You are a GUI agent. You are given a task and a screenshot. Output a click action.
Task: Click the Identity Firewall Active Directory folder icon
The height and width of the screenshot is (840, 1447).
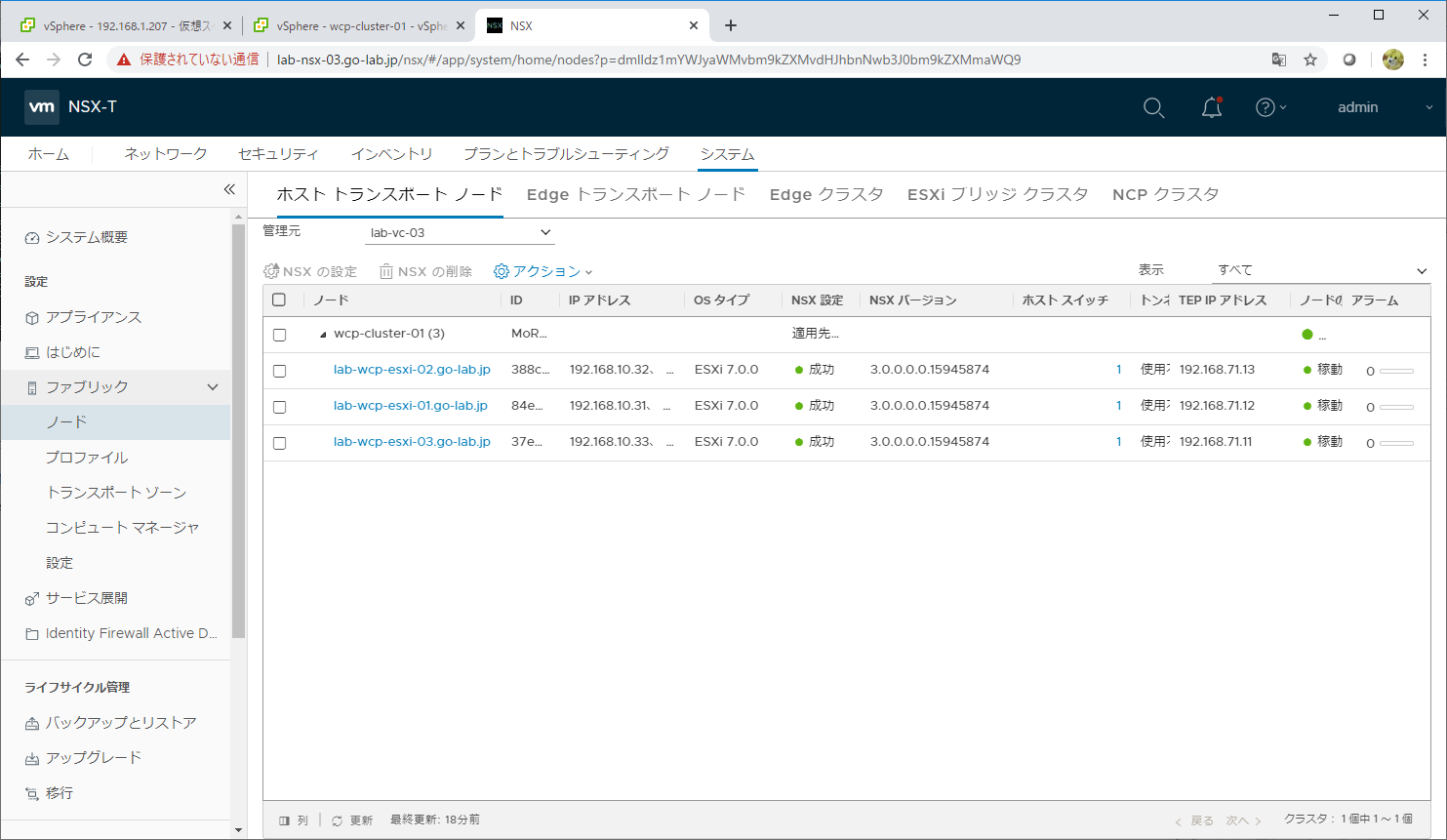32,634
